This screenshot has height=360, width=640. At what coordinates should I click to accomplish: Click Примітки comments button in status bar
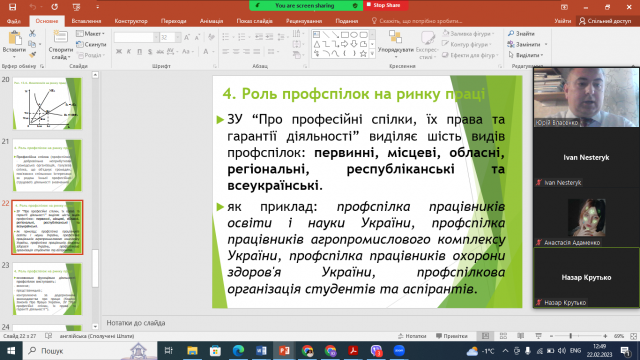tap(452, 336)
